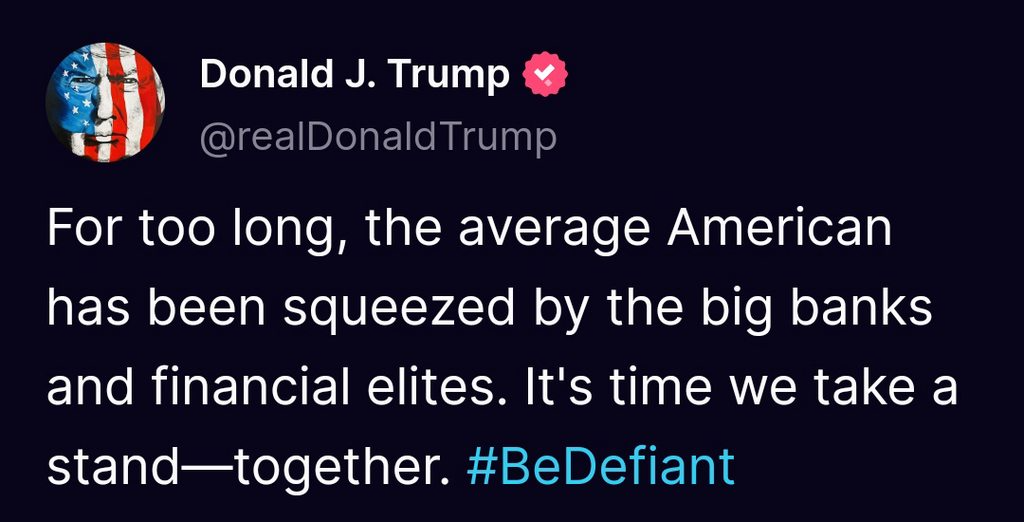This screenshot has height=522, width=1024.
Task: Click the red-striped side of the avatar
Action: pos(135,100)
